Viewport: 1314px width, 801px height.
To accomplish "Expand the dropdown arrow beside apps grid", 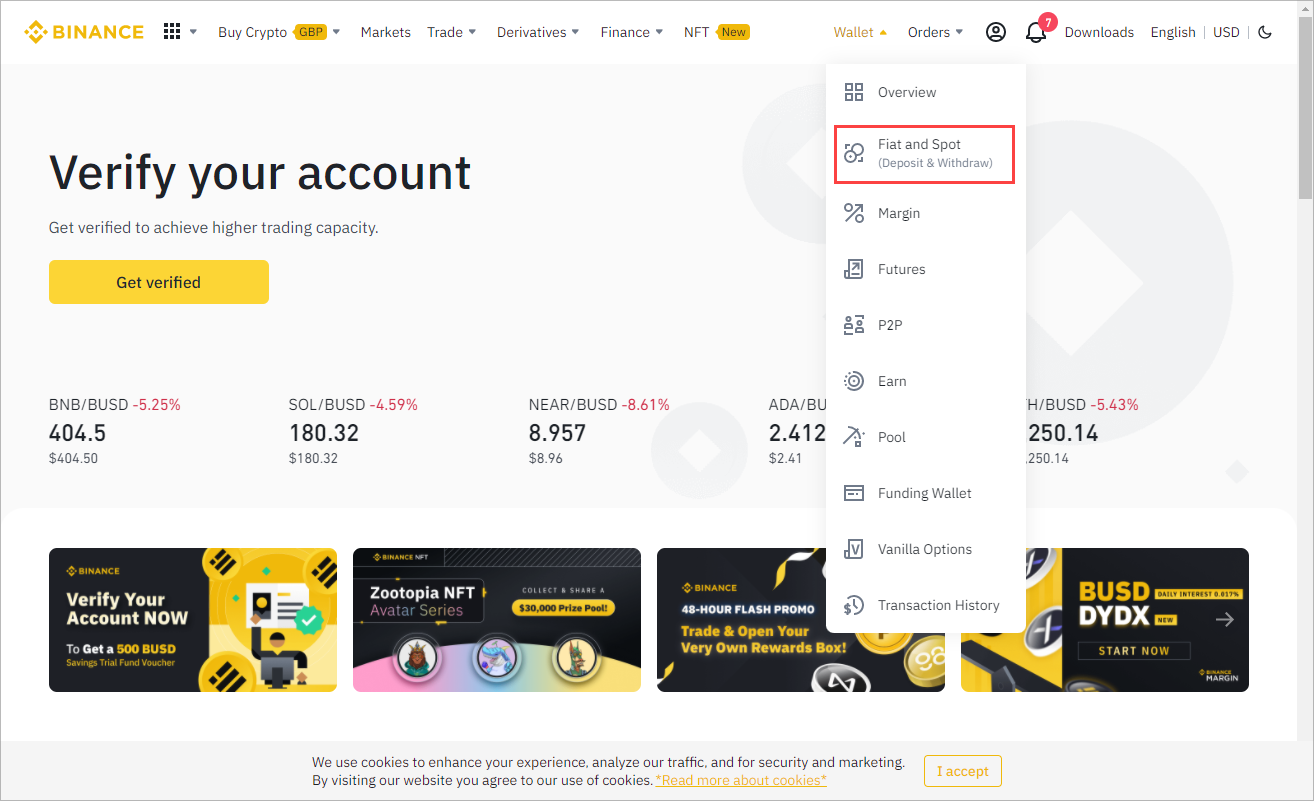I will click(x=193, y=32).
